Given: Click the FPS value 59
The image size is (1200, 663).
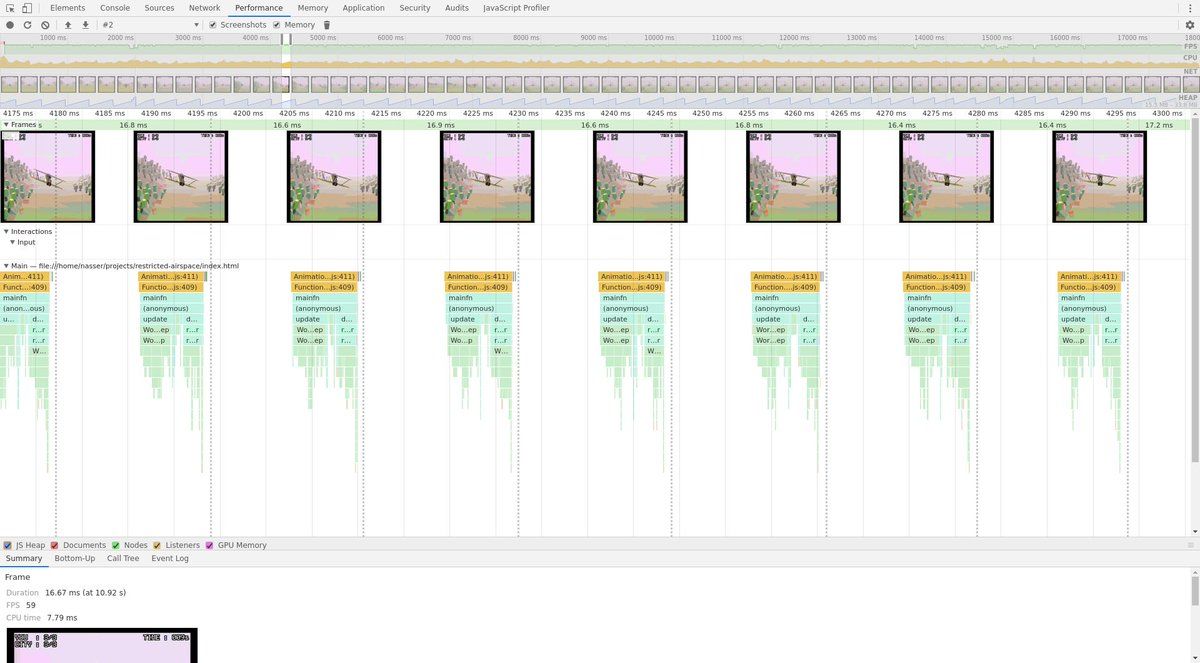Looking at the screenshot, I should [x=31, y=605].
